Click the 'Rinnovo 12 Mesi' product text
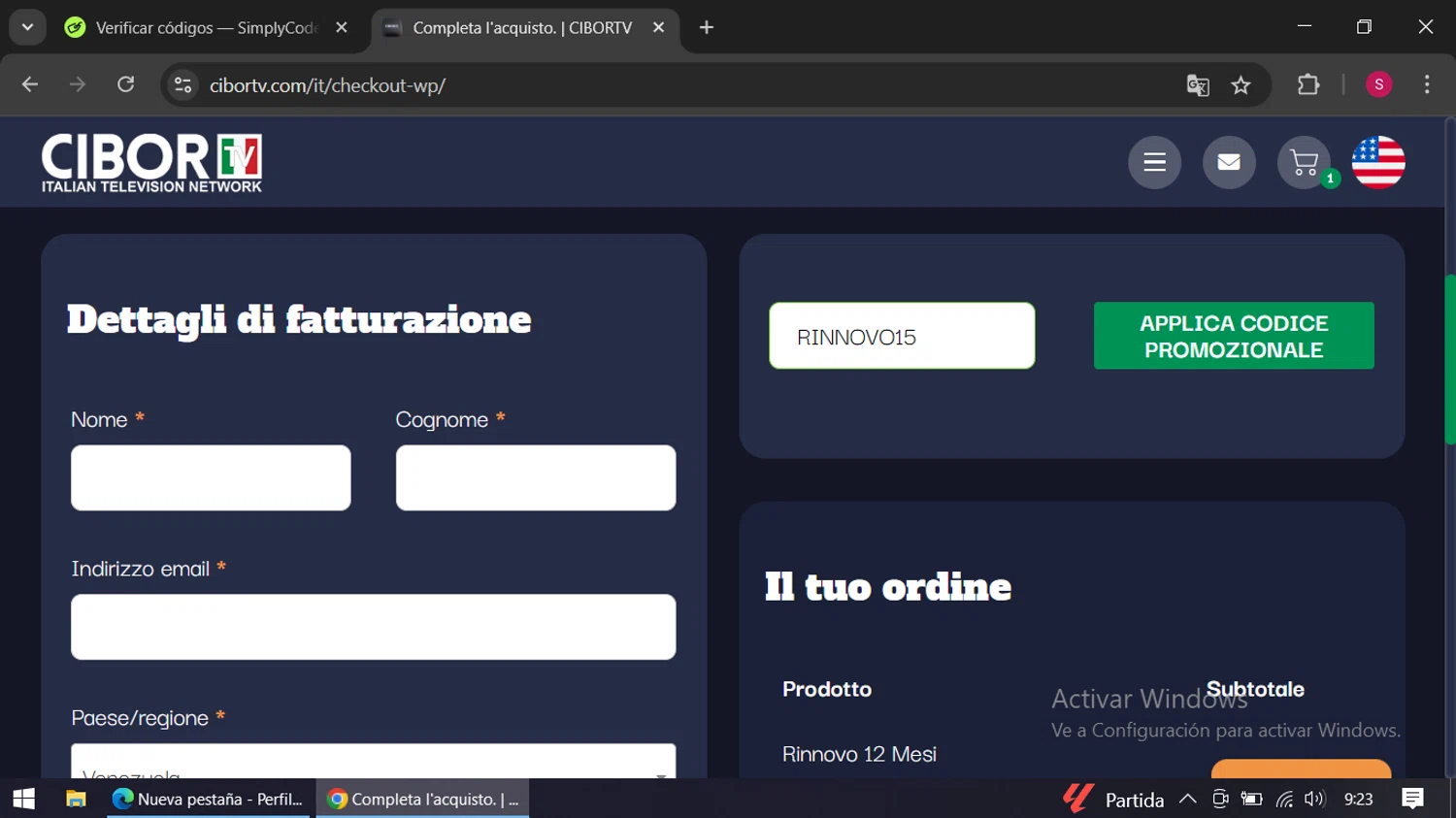1456x818 pixels. click(859, 754)
